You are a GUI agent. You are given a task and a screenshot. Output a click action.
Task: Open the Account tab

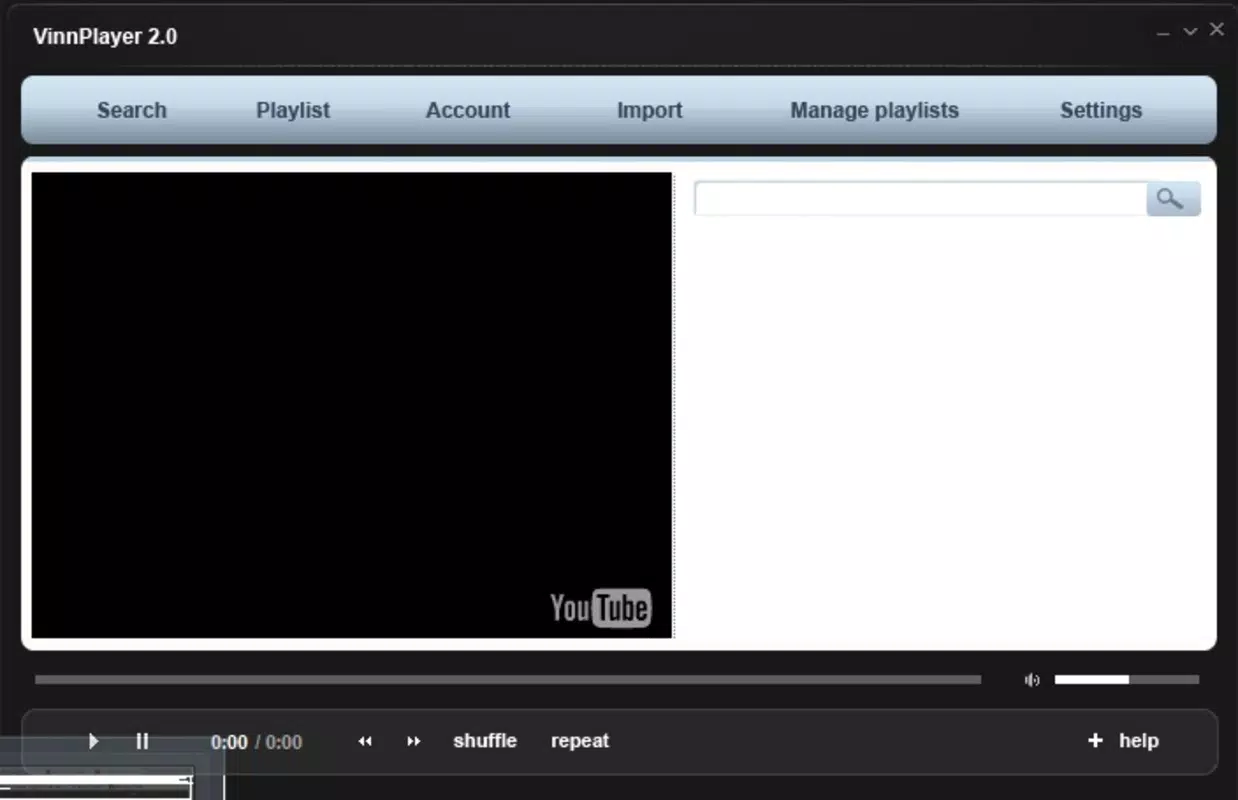tap(468, 110)
